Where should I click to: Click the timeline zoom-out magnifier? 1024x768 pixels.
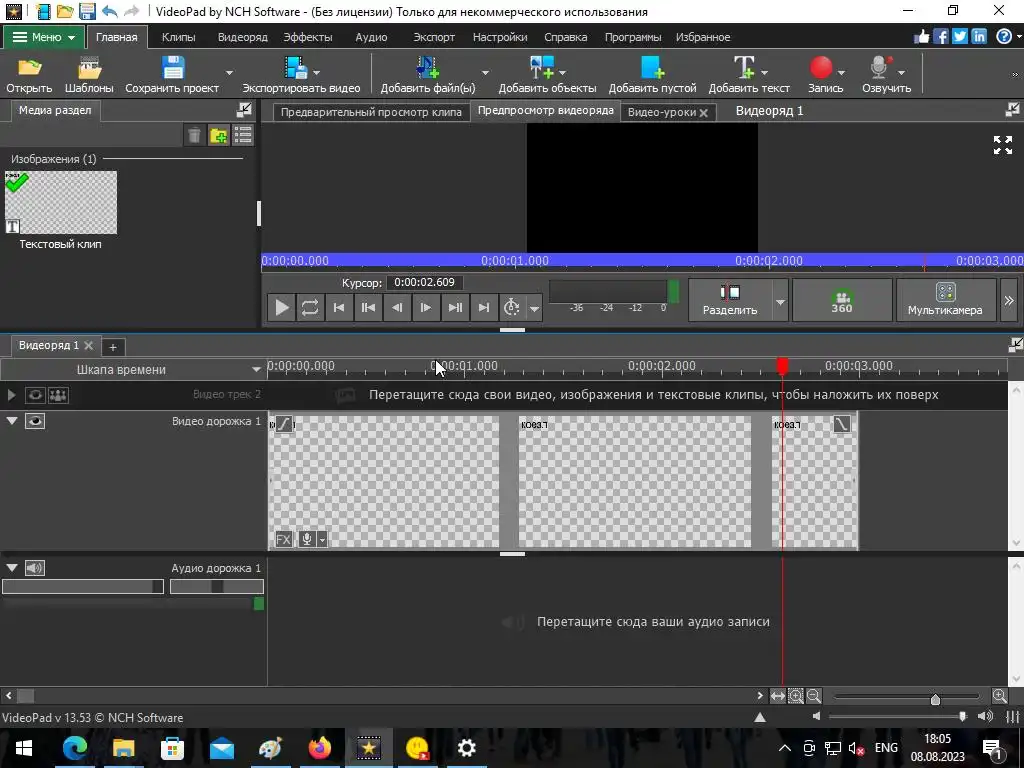[814, 696]
